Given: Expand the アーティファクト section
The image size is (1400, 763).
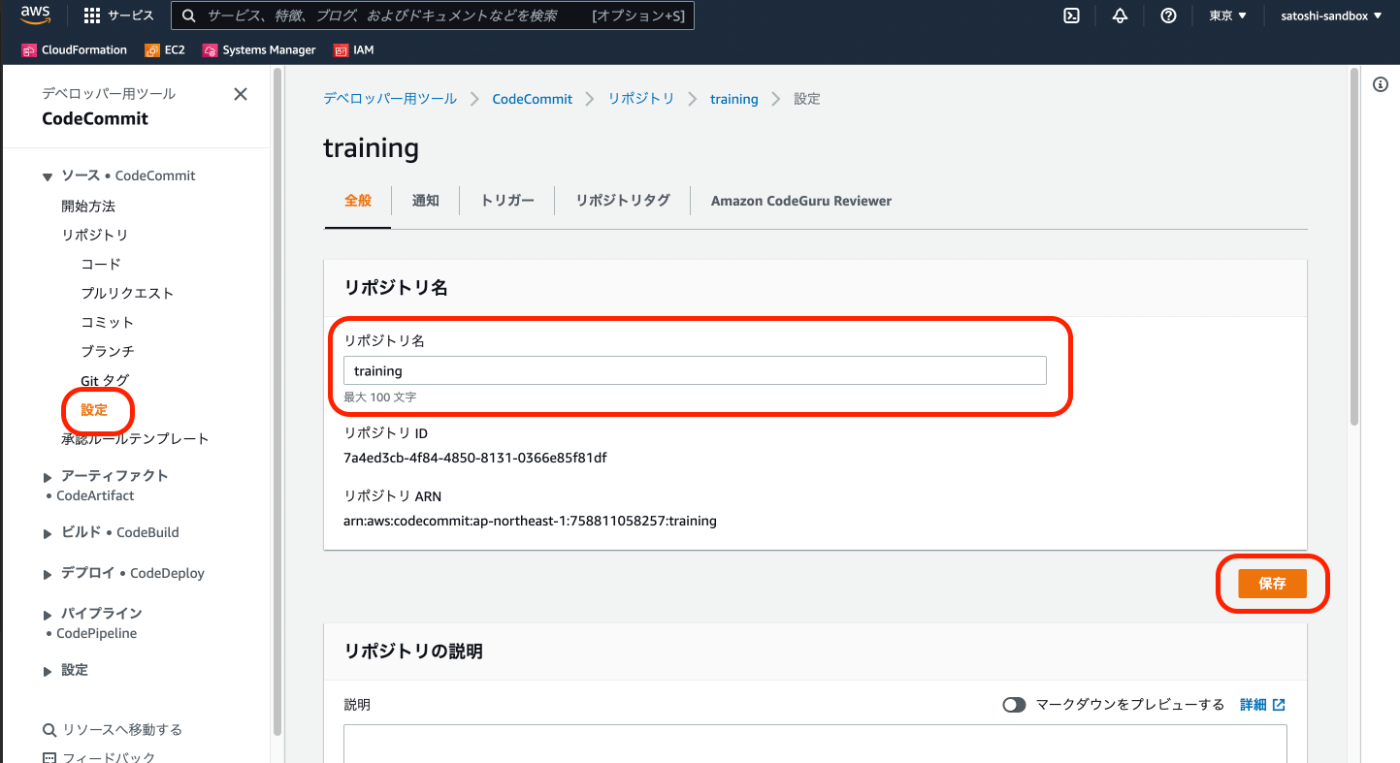Looking at the screenshot, I should click(x=47, y=477).
